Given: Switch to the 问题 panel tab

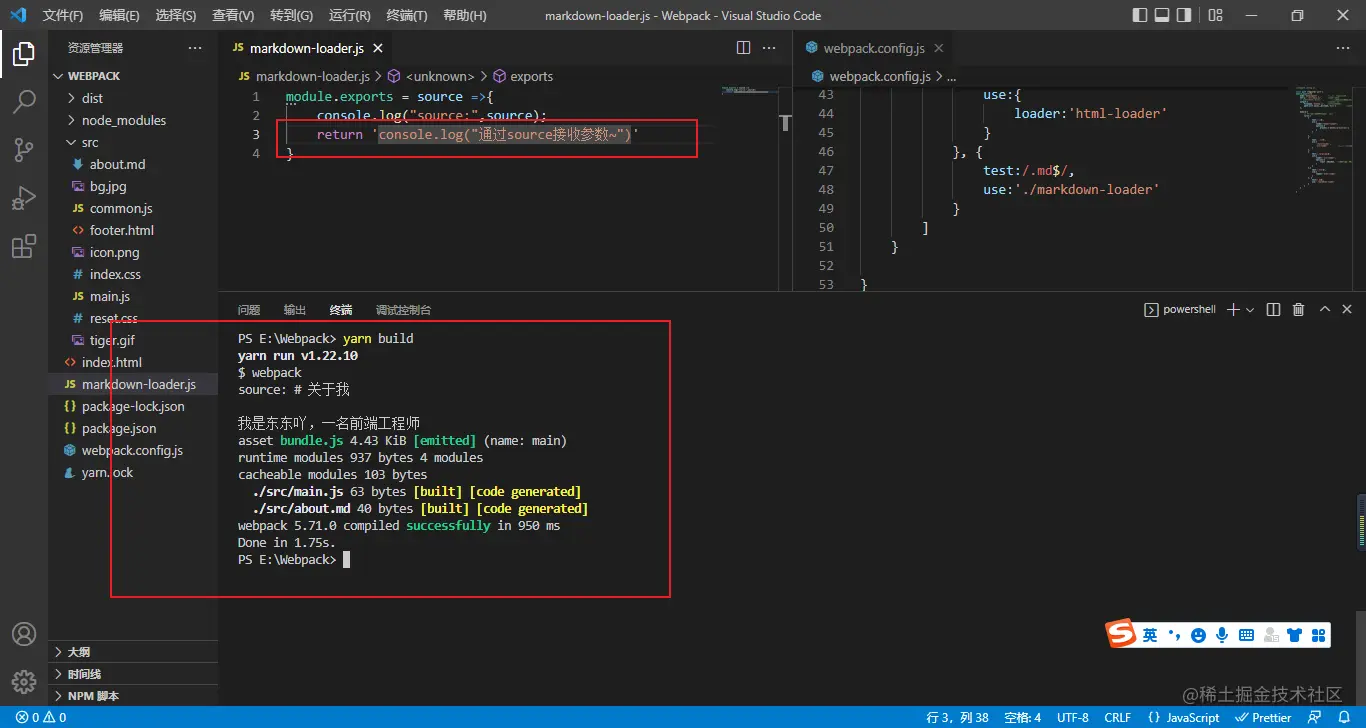Looking at the screenshot, I should (x=249, y=310).
